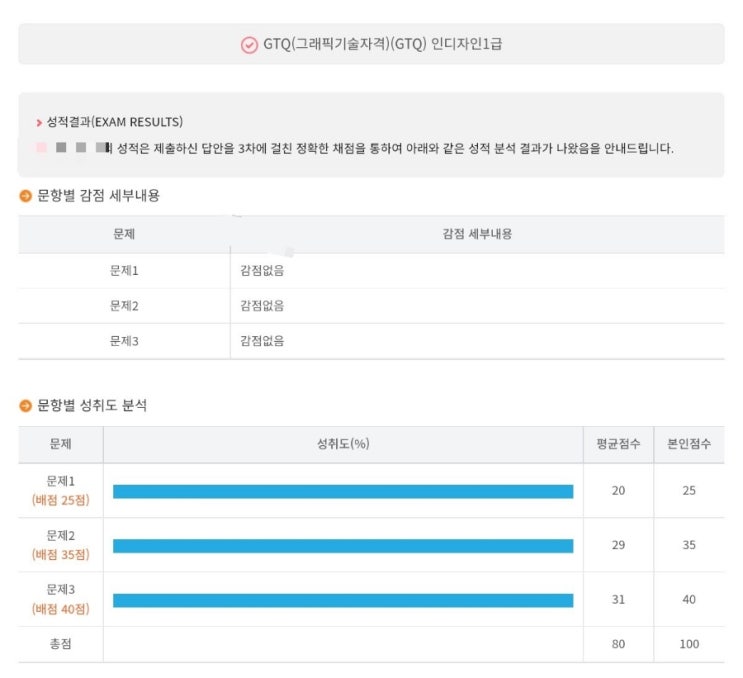Click the 평균점수 column header
The height and width of the screenshot is (678, 743).
tap(618, 443)
